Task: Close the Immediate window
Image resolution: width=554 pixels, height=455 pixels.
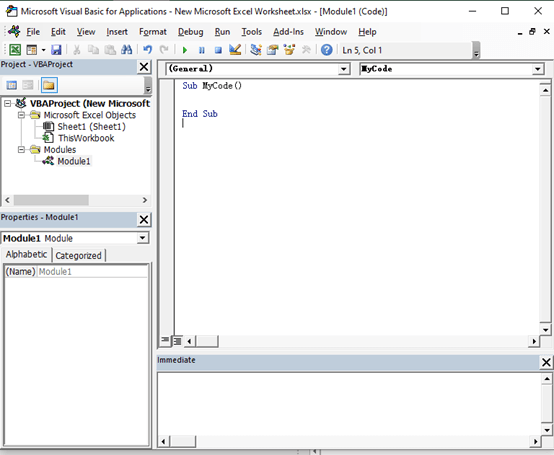Action: [x=546, y=362]
